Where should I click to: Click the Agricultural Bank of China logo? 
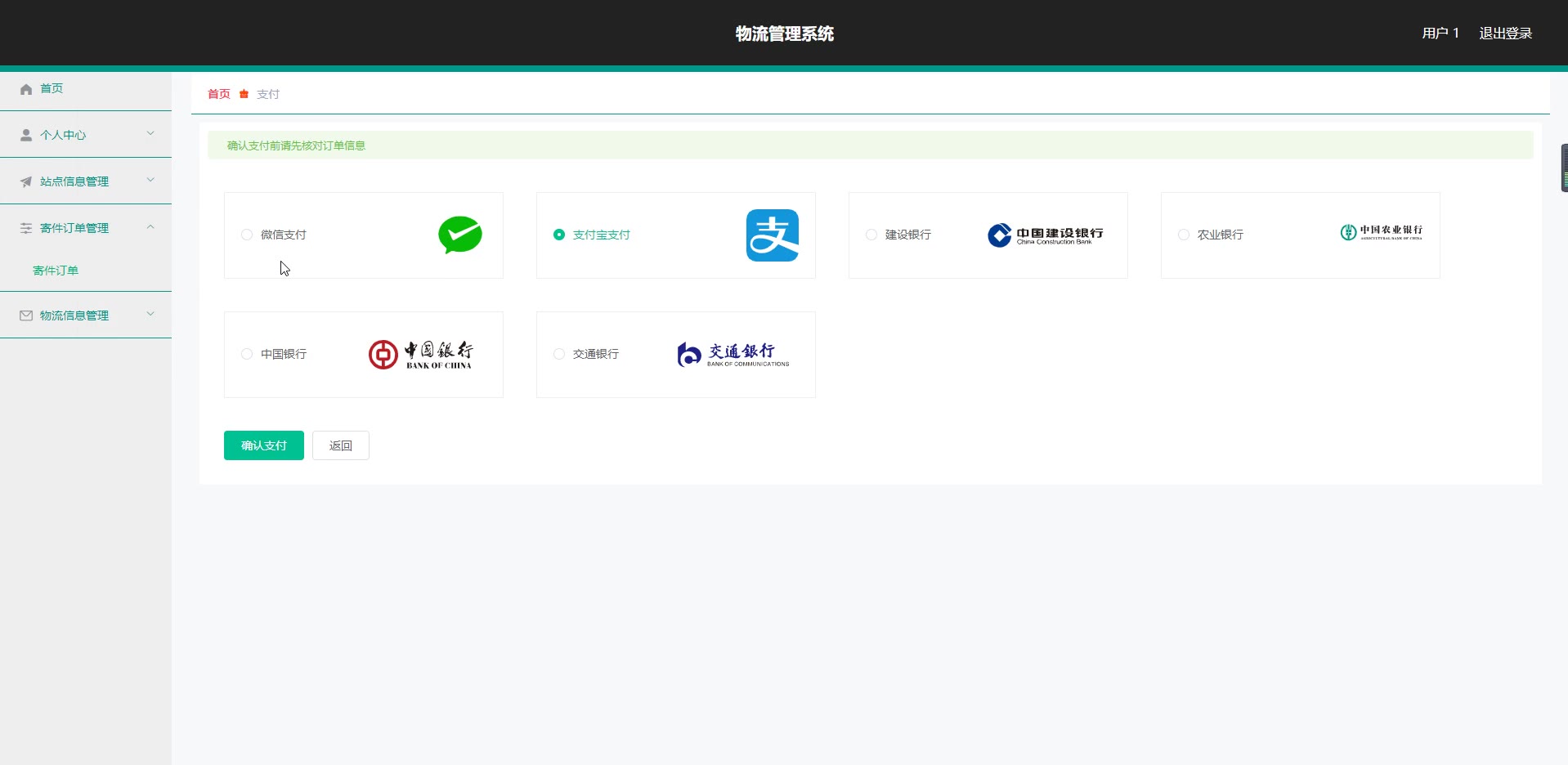pos(1382,233)
